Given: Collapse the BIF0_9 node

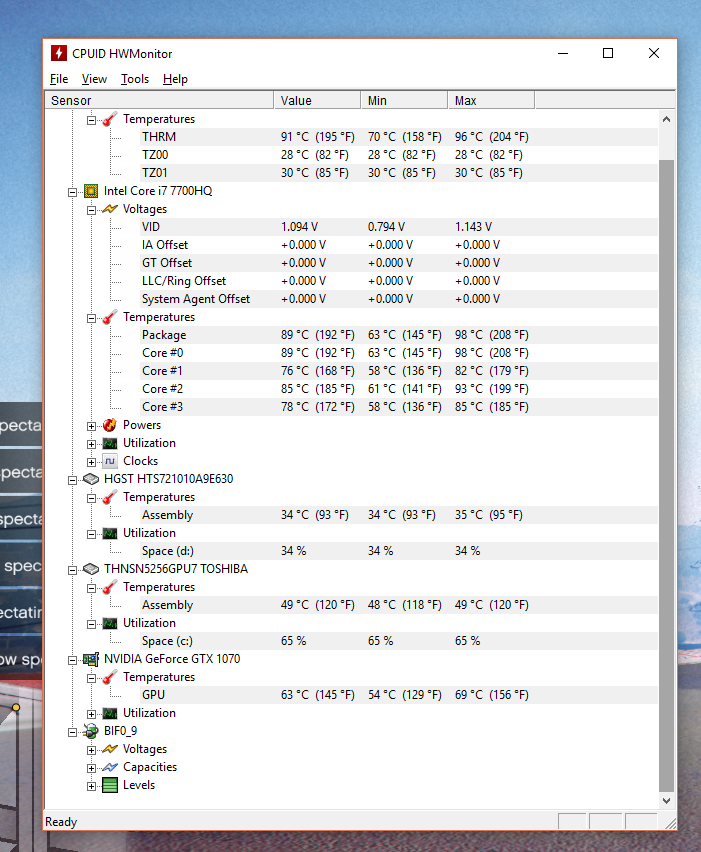Looking at the screenshot, I should click(x=72, y=732).
